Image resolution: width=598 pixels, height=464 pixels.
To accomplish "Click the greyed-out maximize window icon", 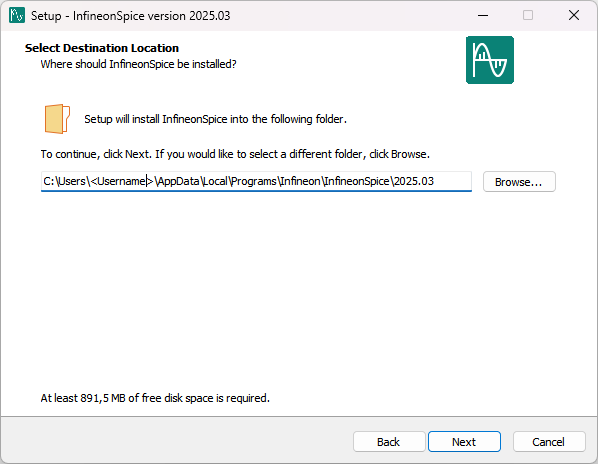I will pos(528,15).
